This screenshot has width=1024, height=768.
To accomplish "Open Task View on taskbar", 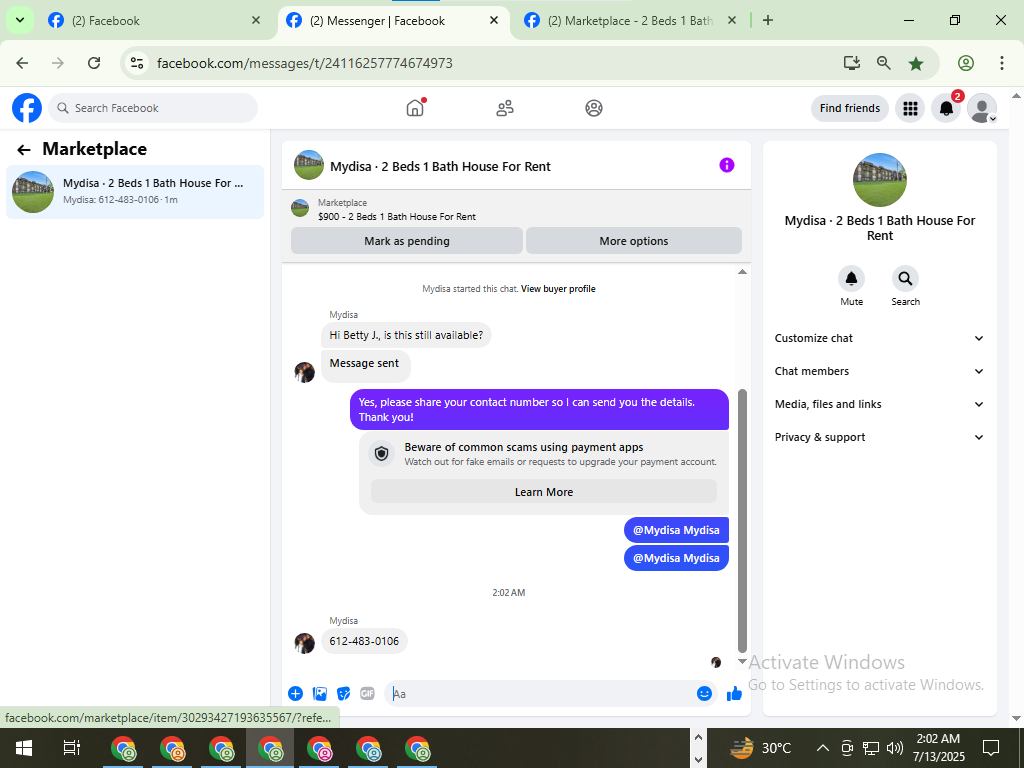I will pyautogui.click(x=71, y=748).
